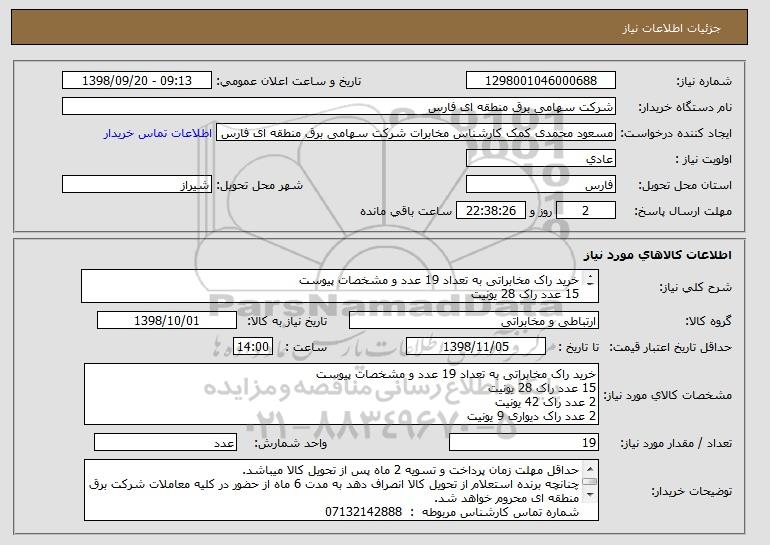The width and height of the screenshot is (770, 545).
Task: Click the line 2 عدد راک دیواری 9 یونیت
Action: pos(532,416)
